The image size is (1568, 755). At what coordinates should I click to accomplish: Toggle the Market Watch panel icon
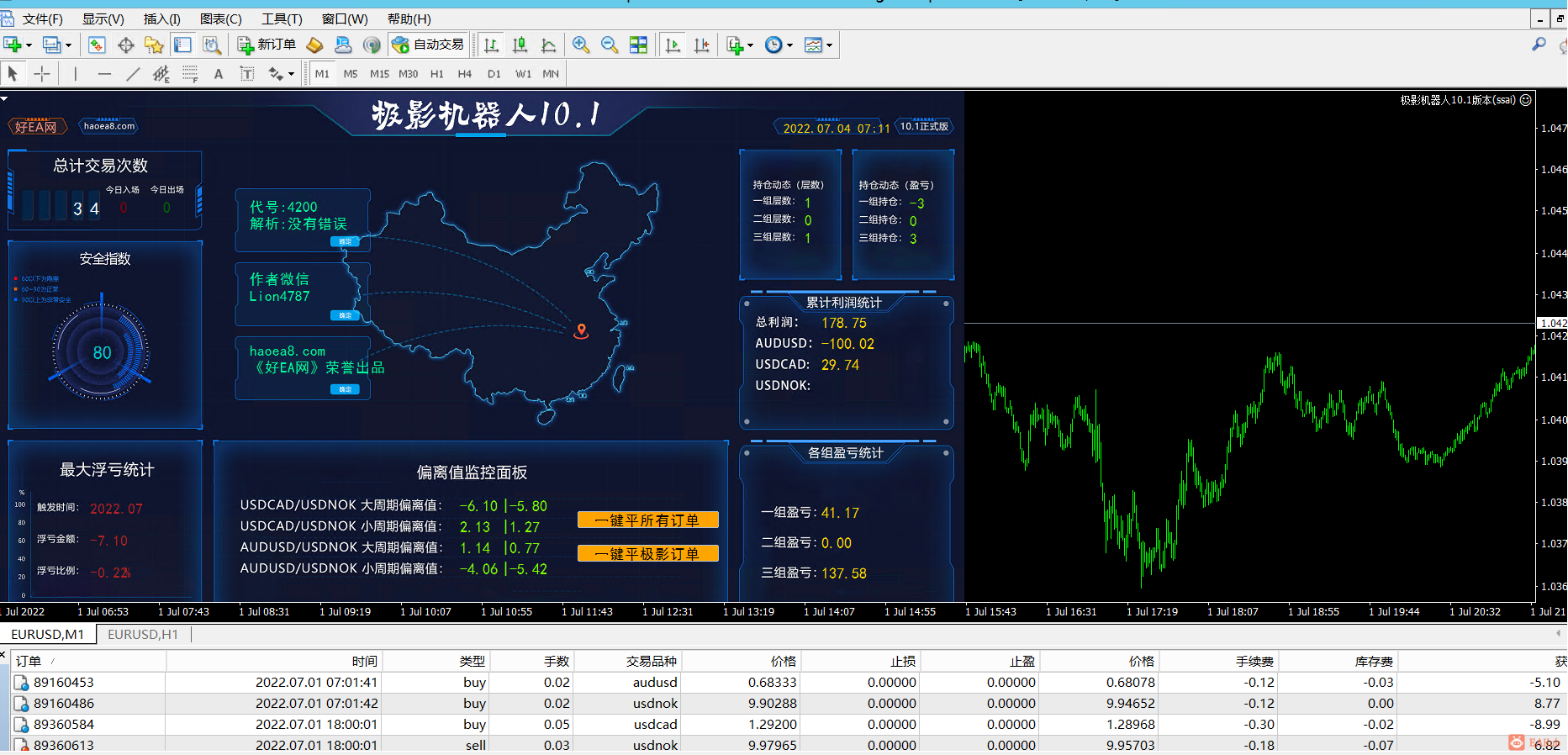97,45
